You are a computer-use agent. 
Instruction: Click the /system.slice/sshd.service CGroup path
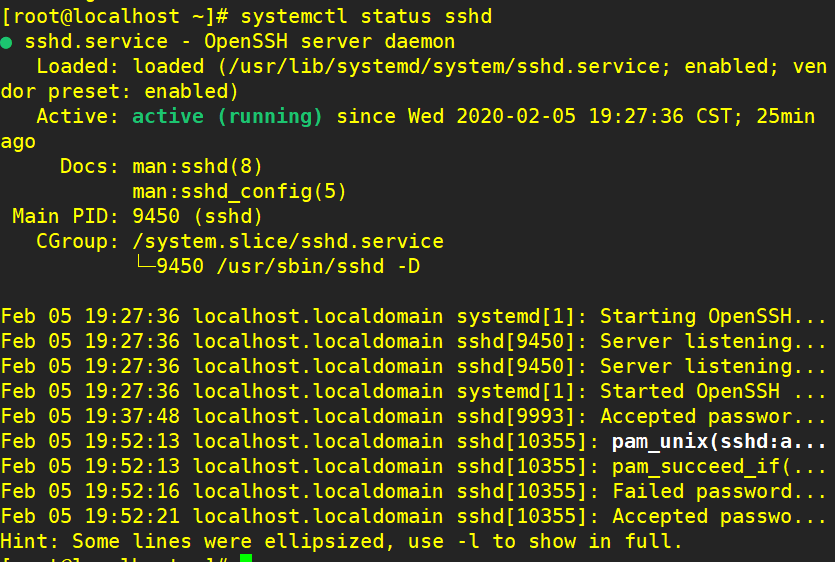pos(287,241)
